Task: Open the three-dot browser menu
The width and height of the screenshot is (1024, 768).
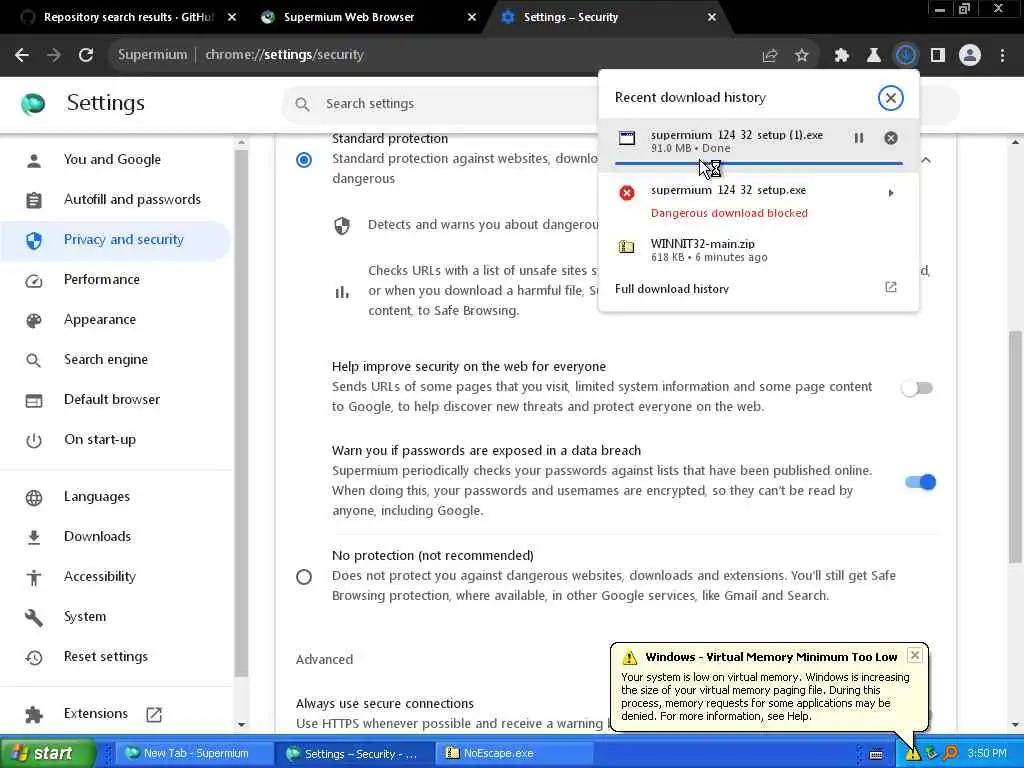Action: [x=1002, y=56]
